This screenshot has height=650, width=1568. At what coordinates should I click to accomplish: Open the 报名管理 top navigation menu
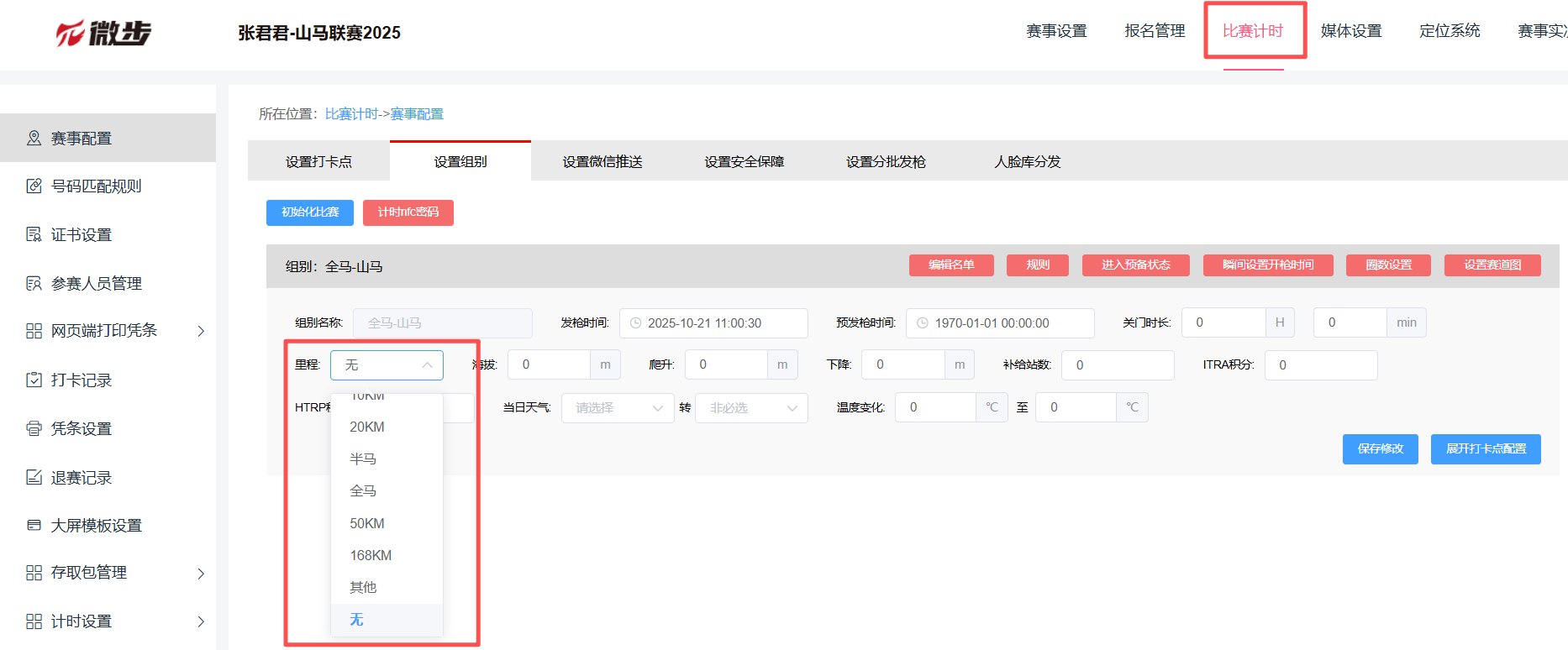1155,31
